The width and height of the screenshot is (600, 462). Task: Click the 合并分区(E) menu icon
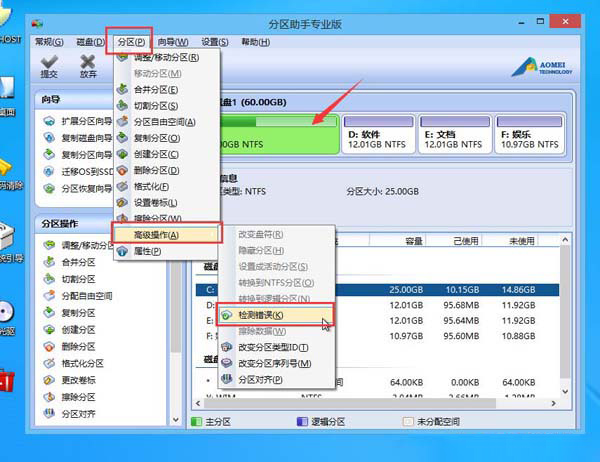(122, 89)
